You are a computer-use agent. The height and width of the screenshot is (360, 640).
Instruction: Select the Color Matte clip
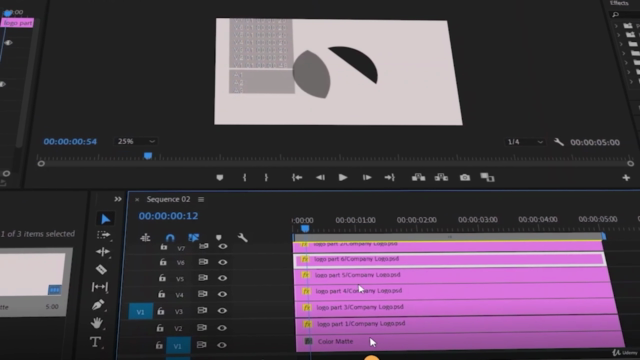(460, 342)
